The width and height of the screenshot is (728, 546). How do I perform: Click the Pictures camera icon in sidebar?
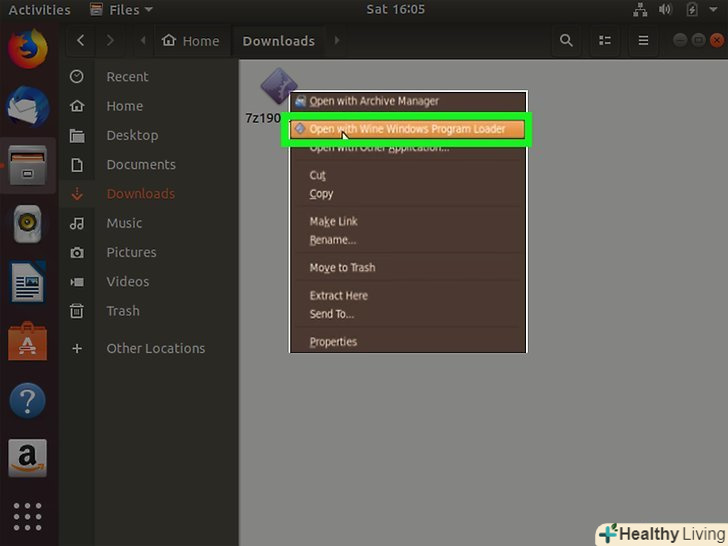click(77, 252)
